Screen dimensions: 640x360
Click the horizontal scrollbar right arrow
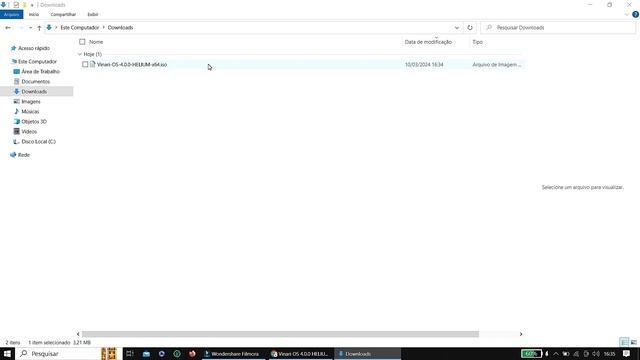[x=521, y=334]
